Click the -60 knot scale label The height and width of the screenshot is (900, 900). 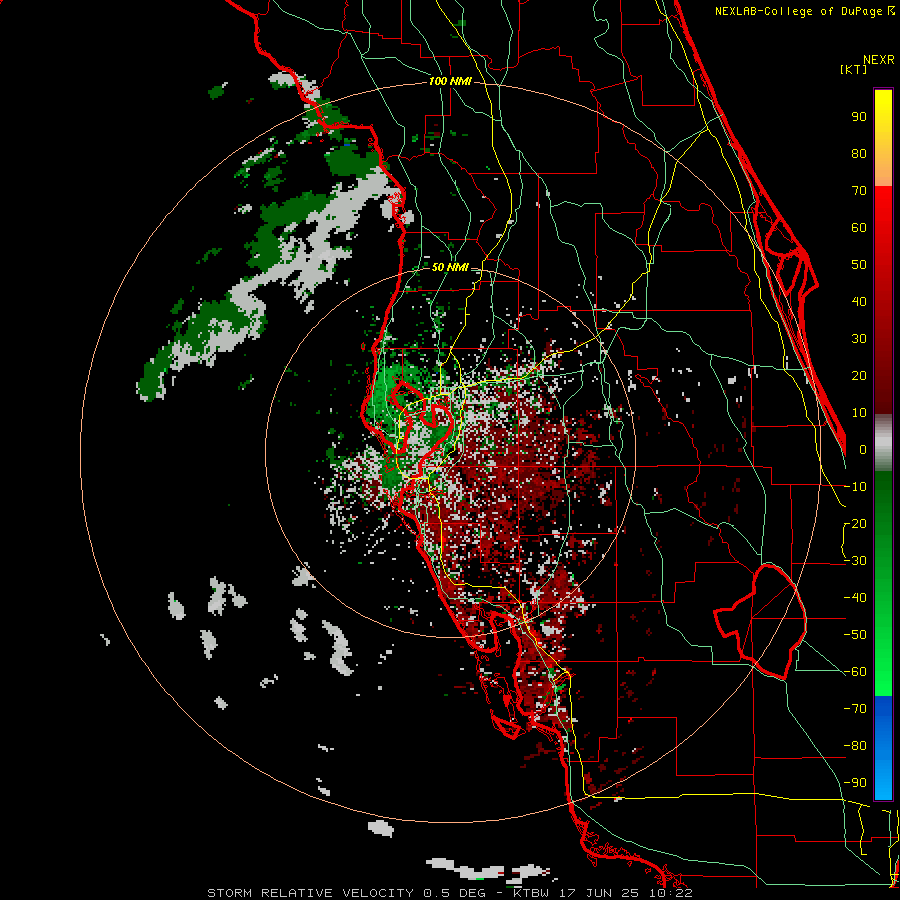[x=855, y=672]
